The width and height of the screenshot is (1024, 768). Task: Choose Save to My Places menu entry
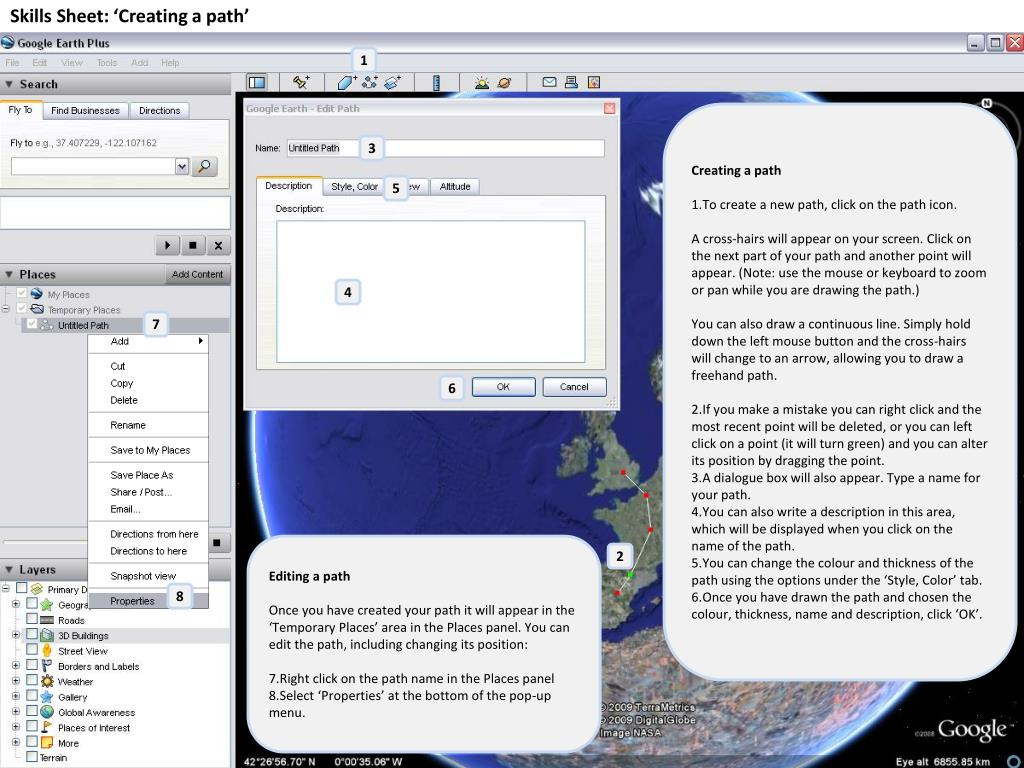coord(148,450)
